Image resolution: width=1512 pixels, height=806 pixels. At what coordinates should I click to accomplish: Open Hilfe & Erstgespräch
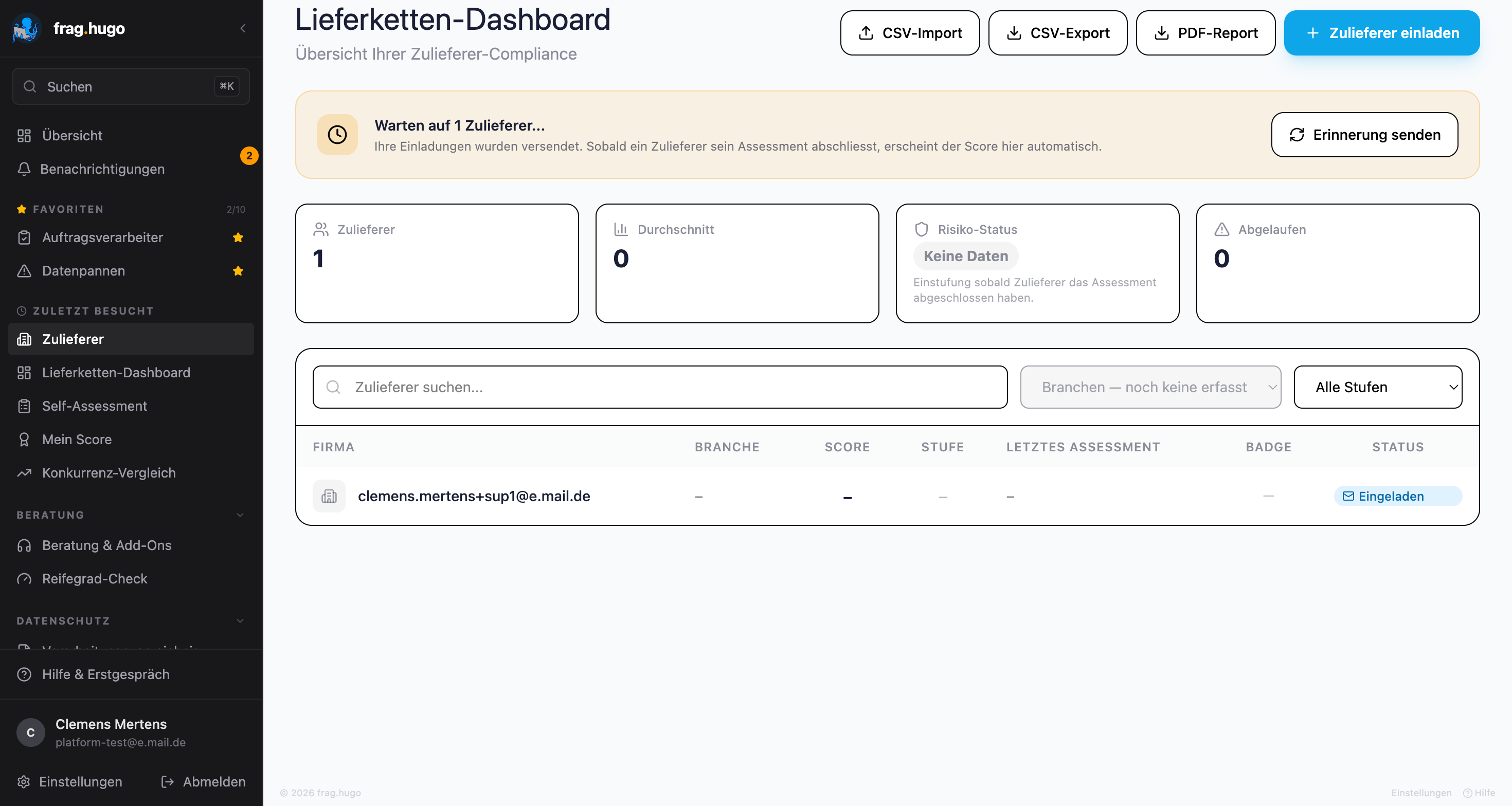point(131,674)
